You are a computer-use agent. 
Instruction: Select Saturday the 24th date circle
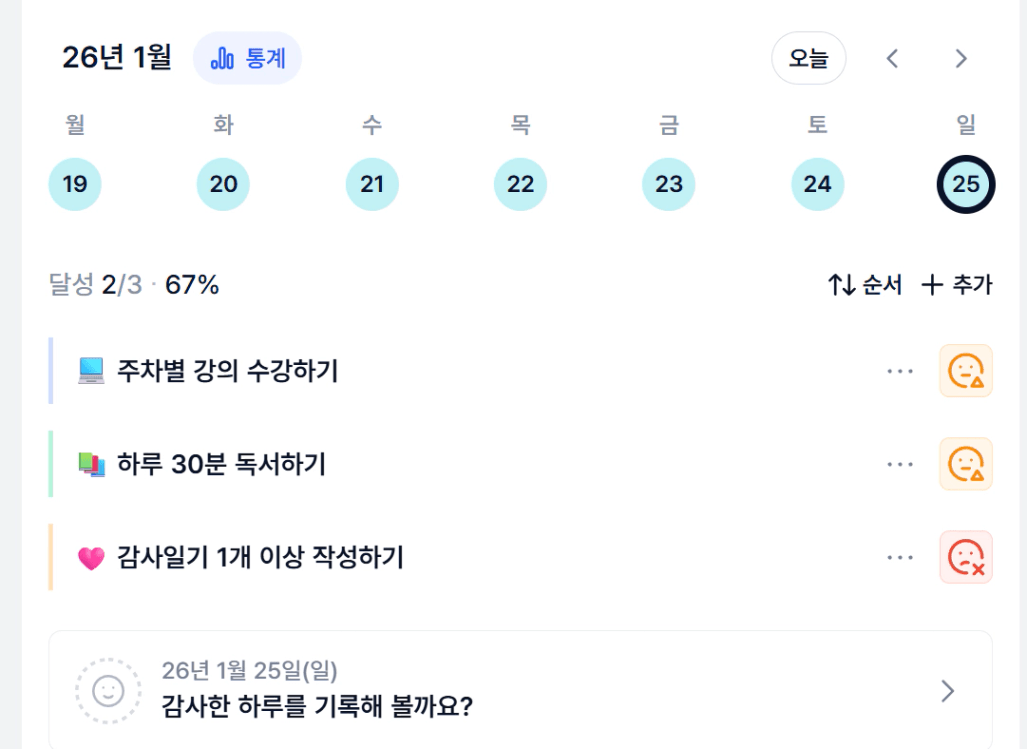(817, 184)
